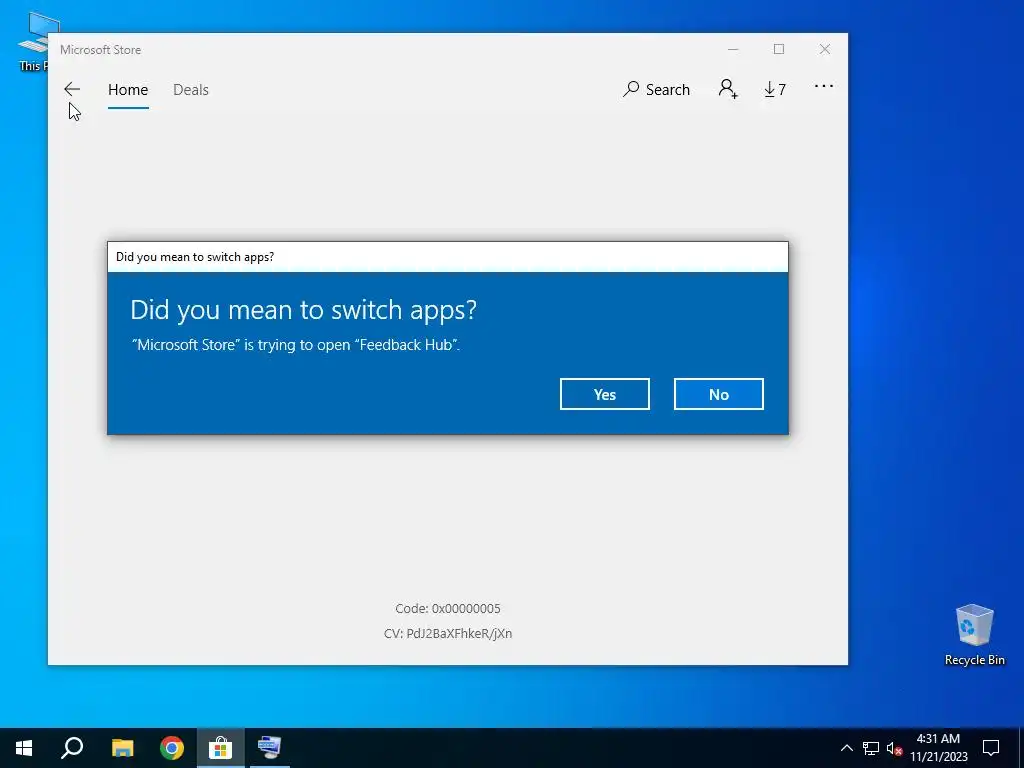
Task: Click the network status tray icon
Action: click(871, 748)
